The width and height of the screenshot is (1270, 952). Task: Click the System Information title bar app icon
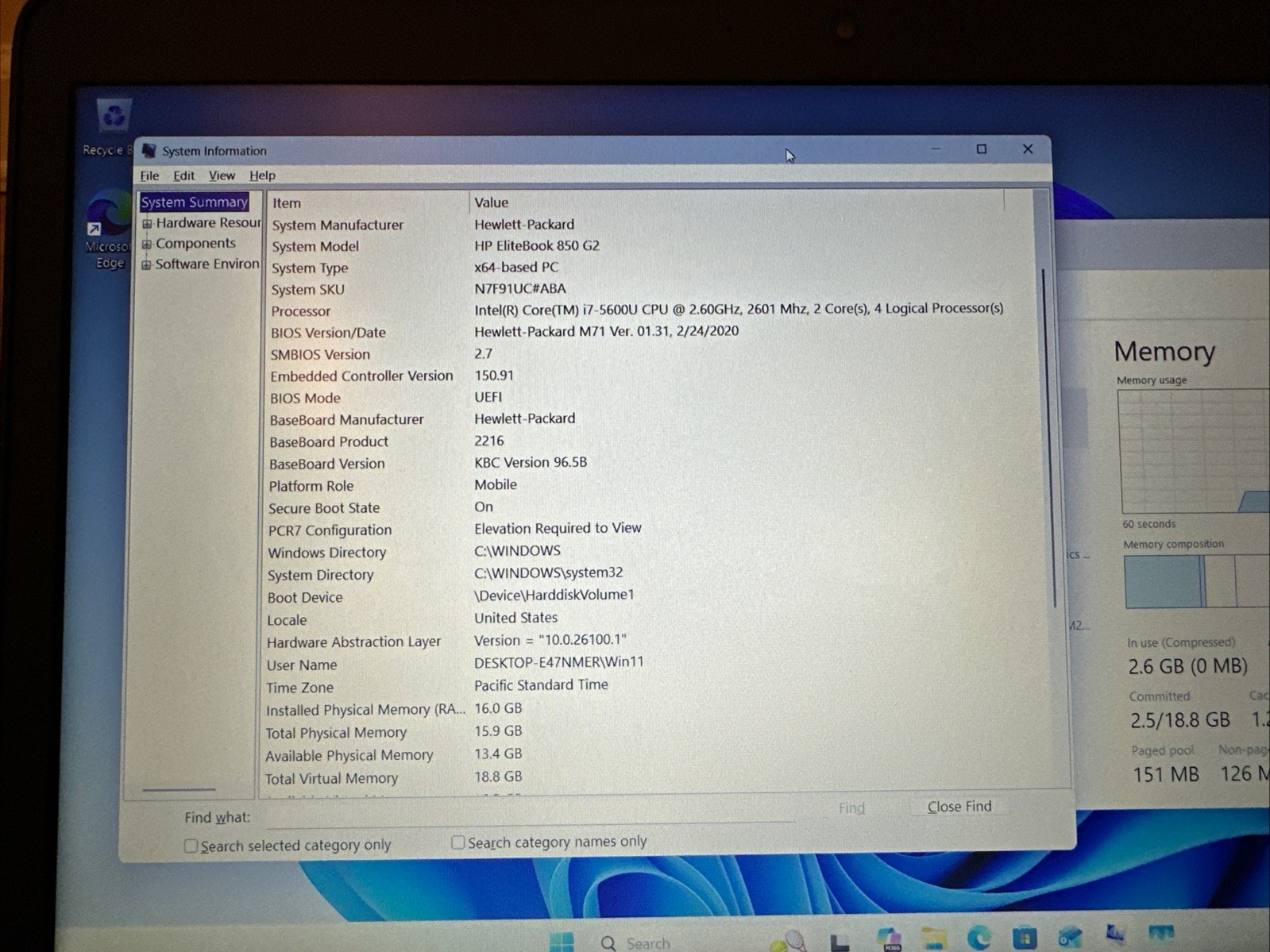pos(149,151)
